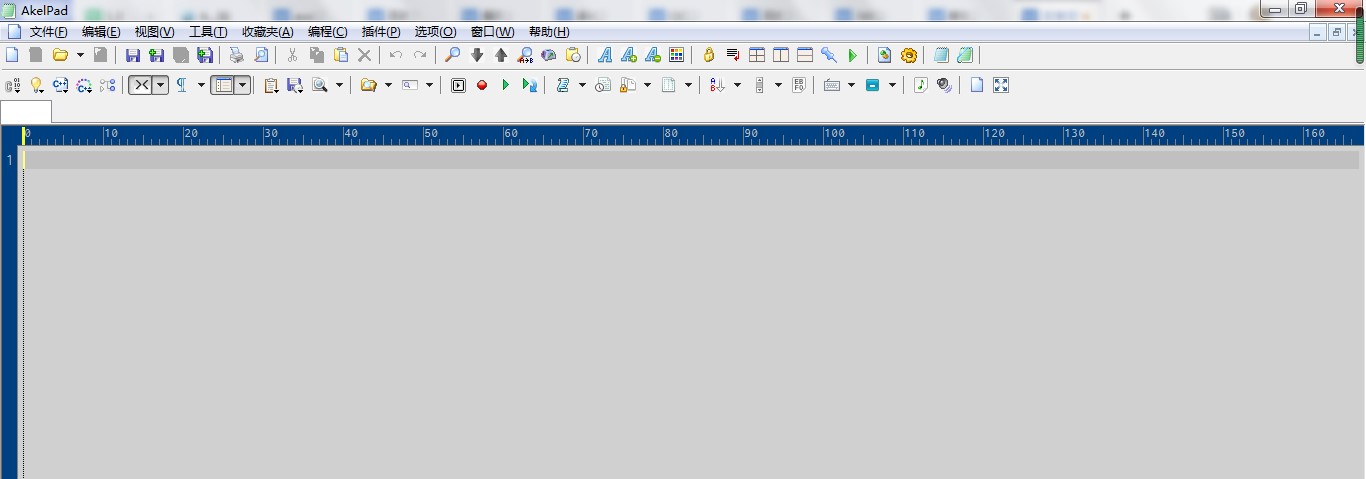Undo the last action via curved-arrow icon
Screen dimensions: 1366x479
396,55
